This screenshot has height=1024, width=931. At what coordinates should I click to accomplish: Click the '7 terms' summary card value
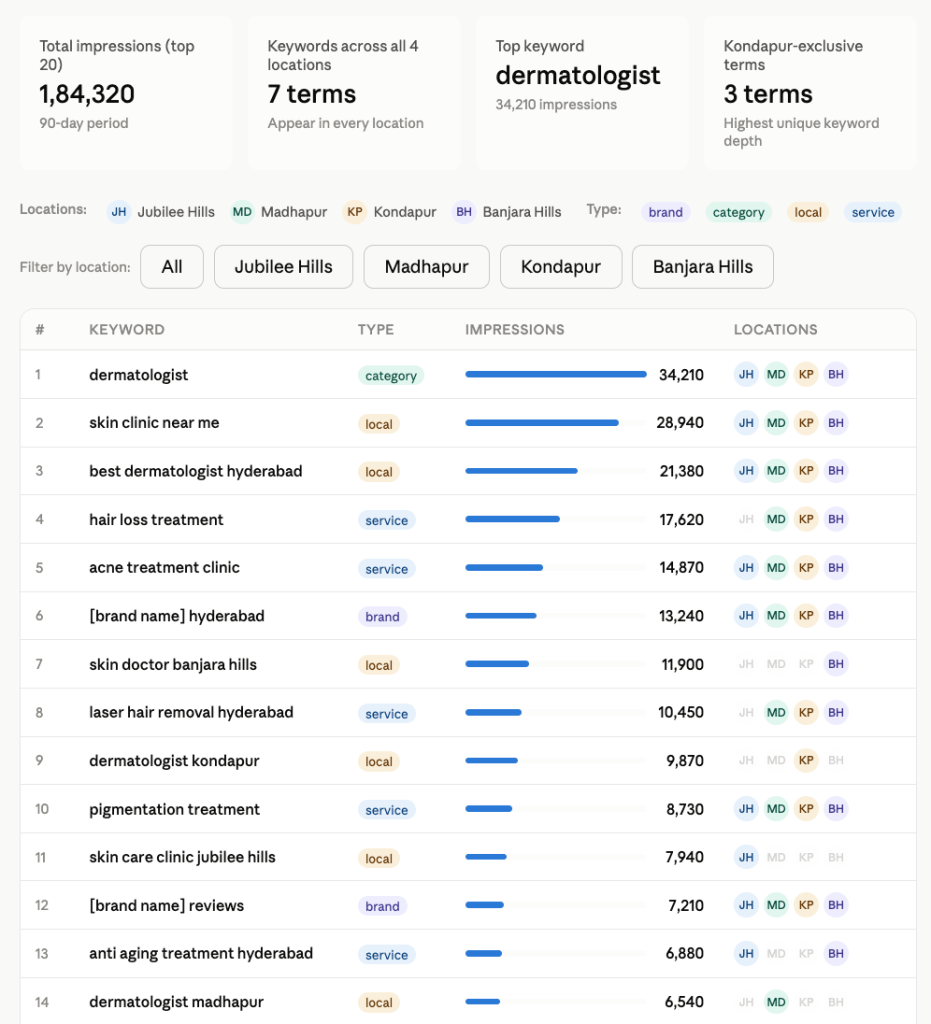click(x=311, y=94)
